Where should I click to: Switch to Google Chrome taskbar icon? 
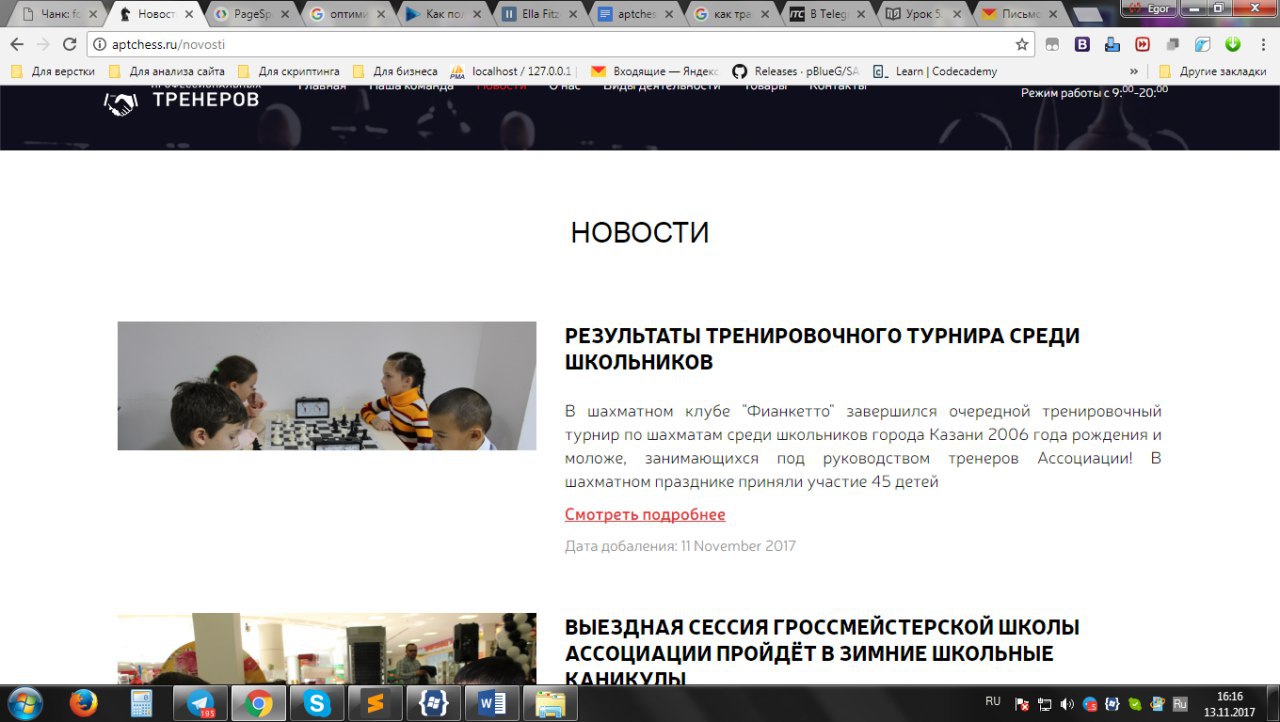coord(259,703)
